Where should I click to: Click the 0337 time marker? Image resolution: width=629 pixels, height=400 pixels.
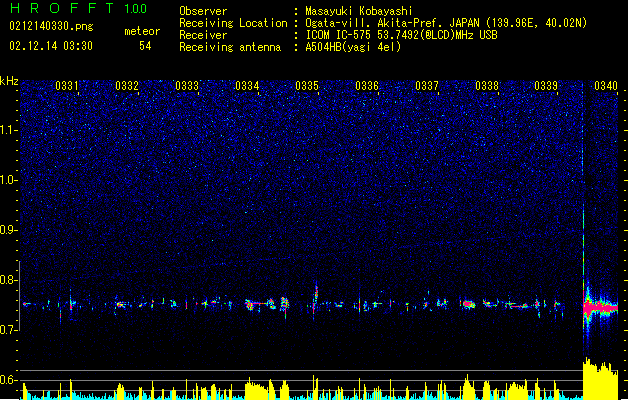[x=427, y=86]
